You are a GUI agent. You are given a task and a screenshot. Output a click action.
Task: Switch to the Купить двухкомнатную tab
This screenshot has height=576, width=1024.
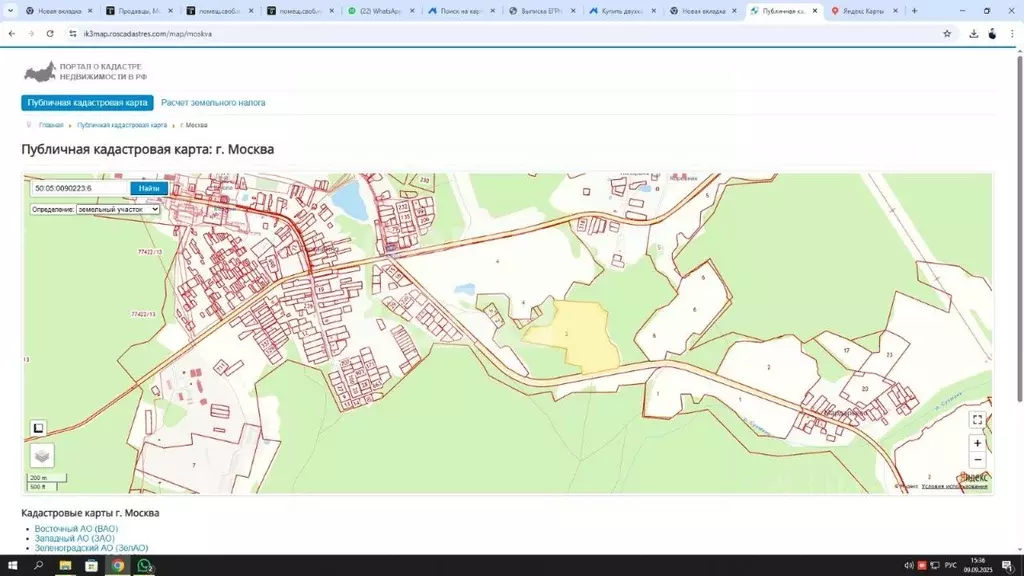coord(622,11)
